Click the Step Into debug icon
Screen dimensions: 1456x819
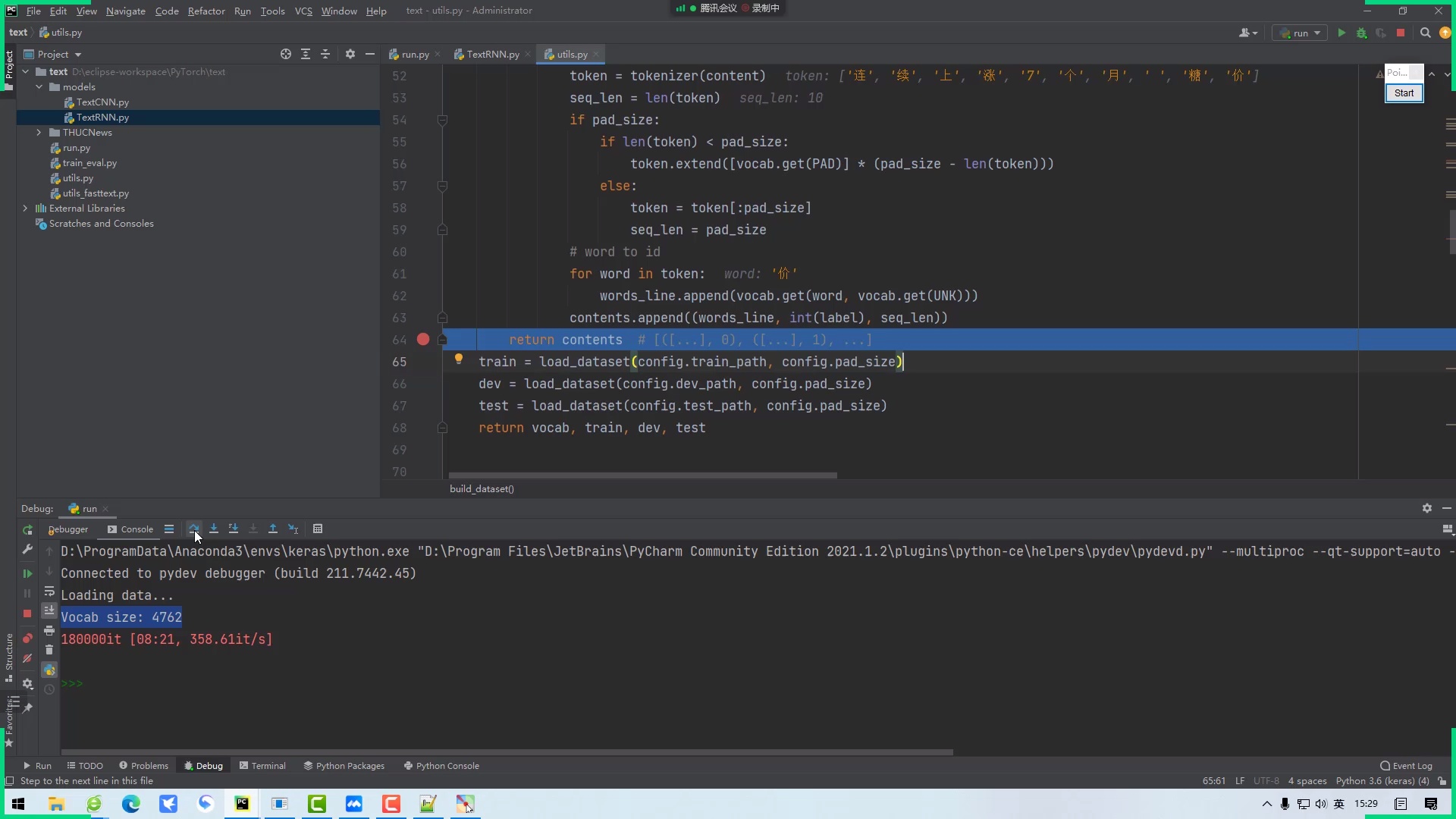tap(214, 529)
